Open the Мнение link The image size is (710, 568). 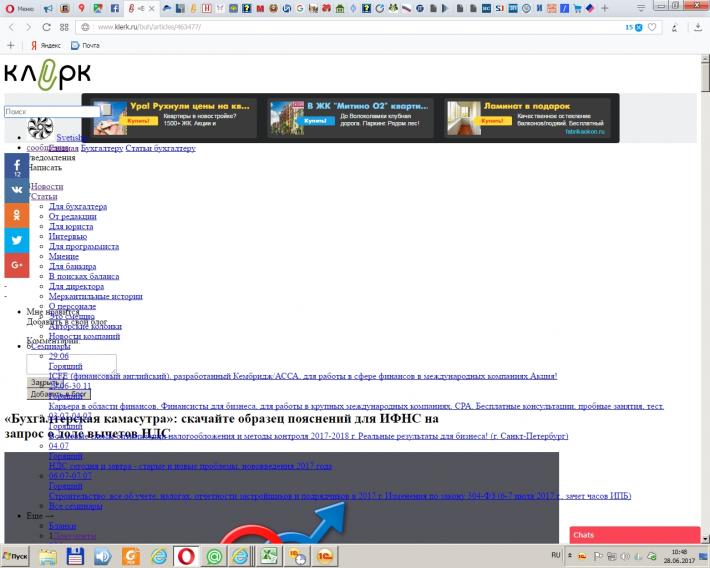(64, 256)
